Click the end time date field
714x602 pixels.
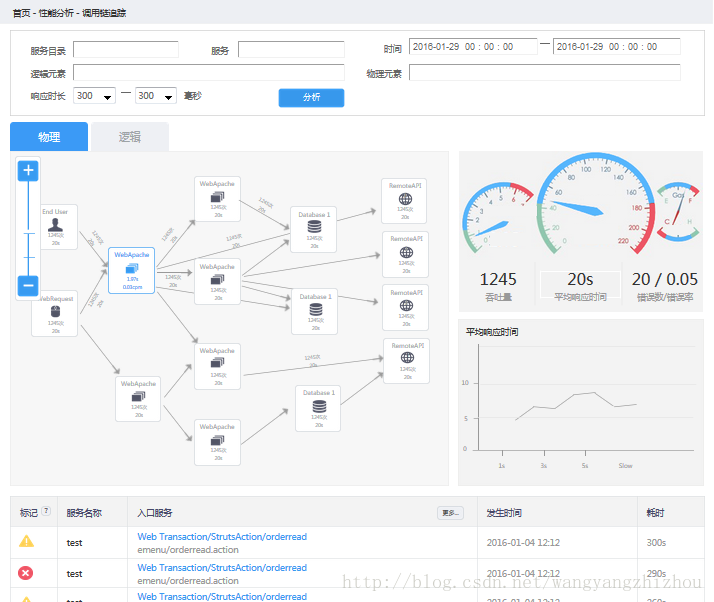tap(617, 46)
